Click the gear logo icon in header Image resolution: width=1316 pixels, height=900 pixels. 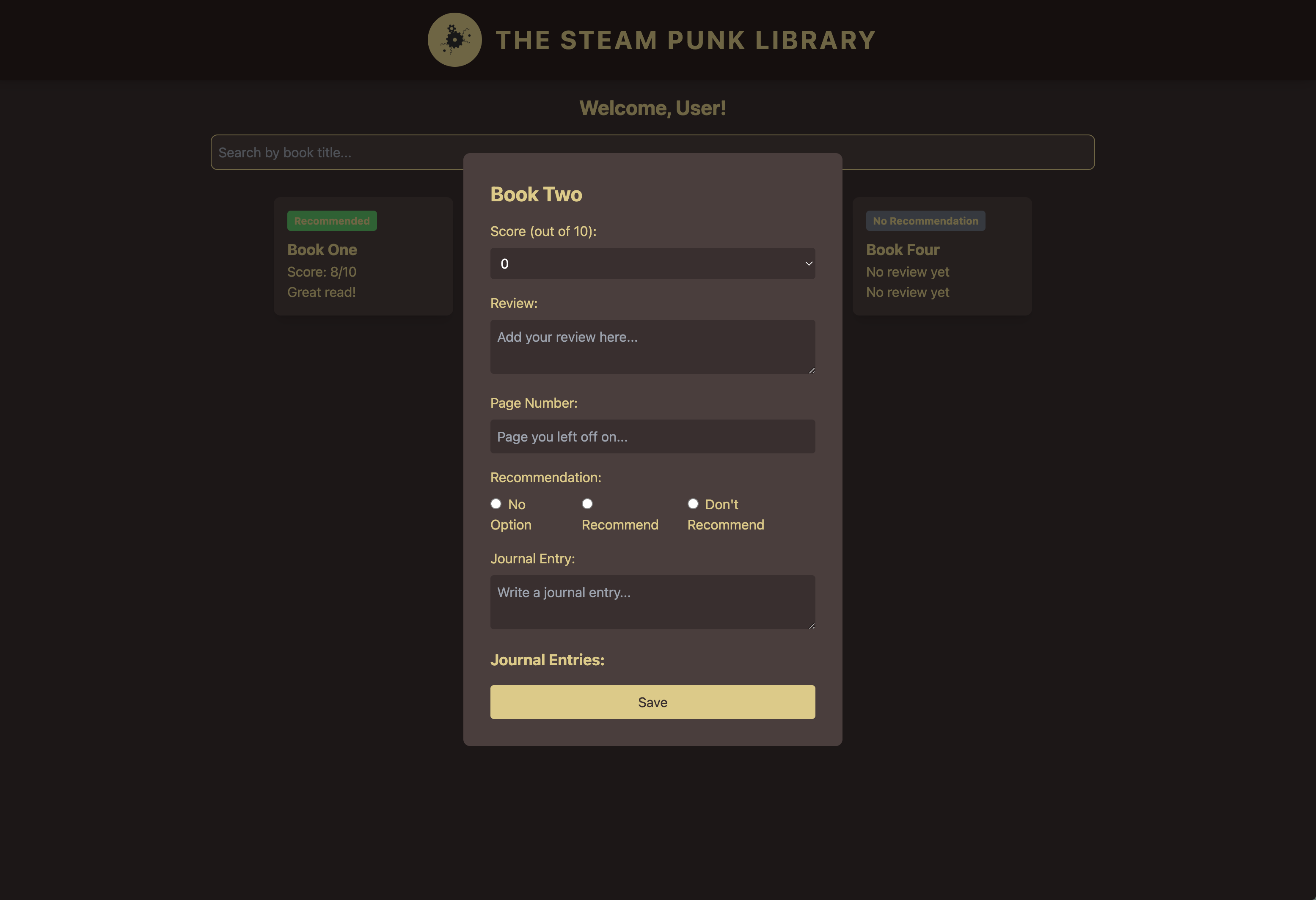(x=454, y=40)
